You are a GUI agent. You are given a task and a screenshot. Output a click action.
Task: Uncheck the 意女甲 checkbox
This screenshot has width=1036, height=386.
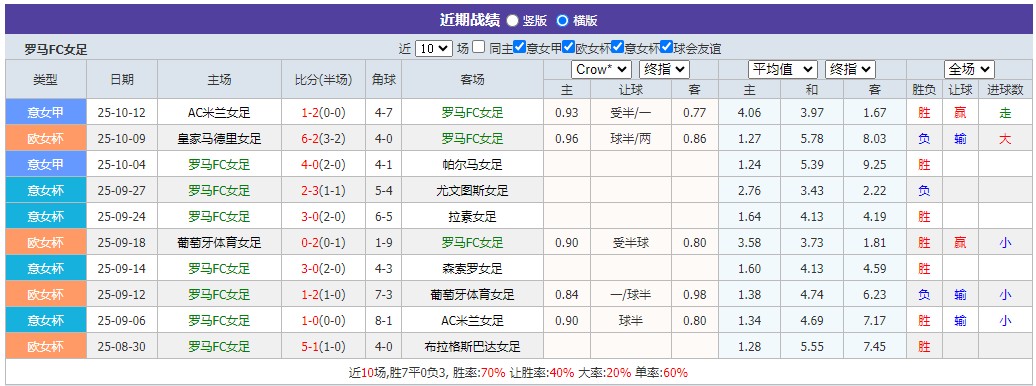point(519,48)
